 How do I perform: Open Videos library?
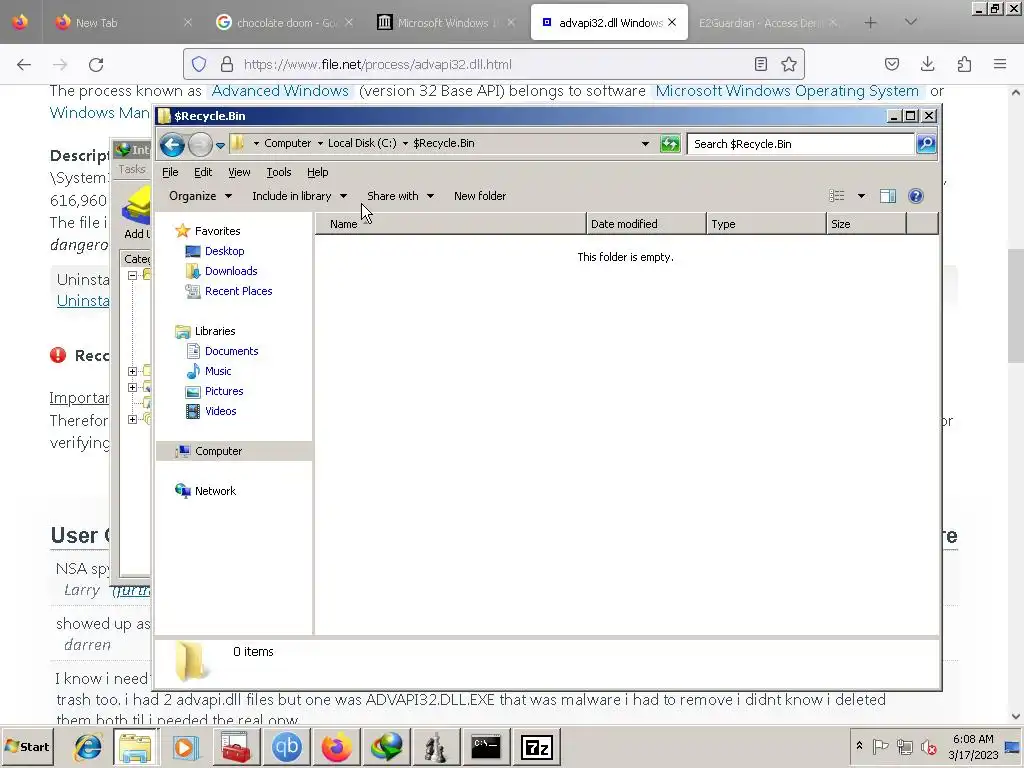pos(220,411)
